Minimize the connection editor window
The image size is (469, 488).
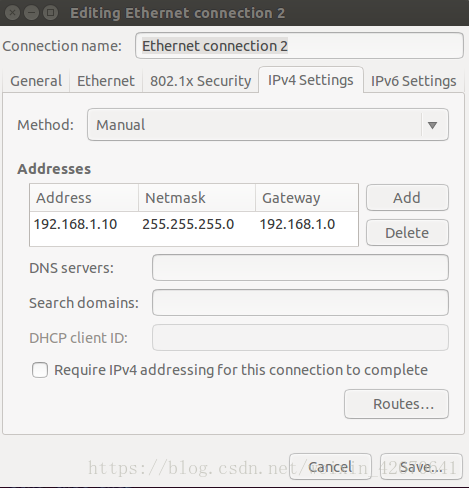point(32,13)
